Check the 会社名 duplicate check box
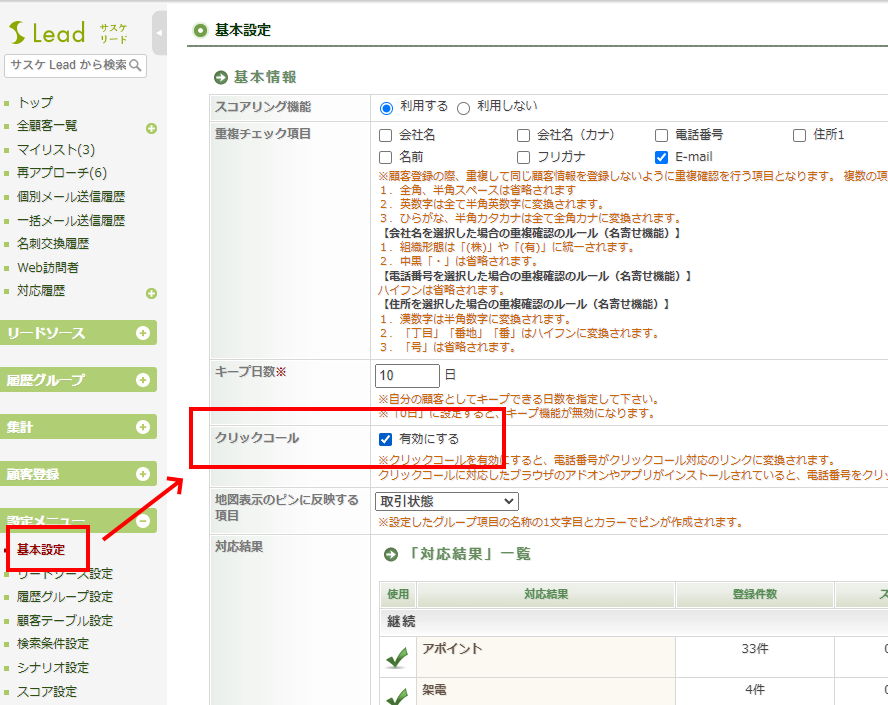This screenshot has height=705, width=888. pyautogui.click(x=385, y=135)
